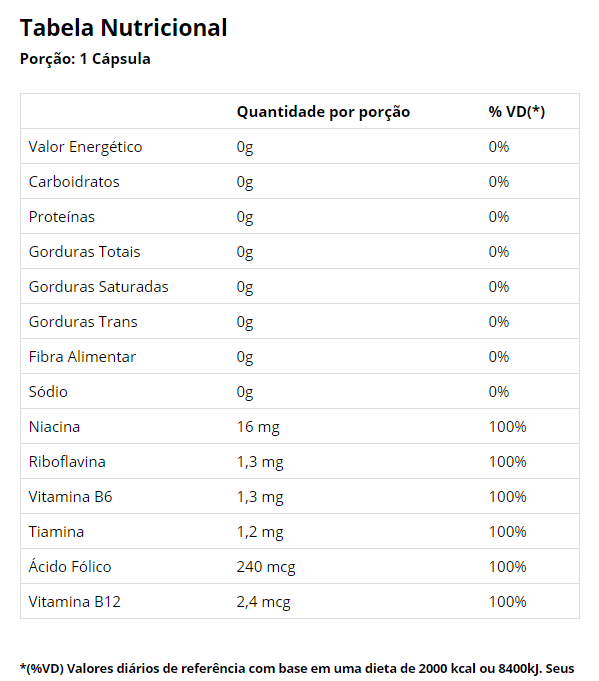Click the Quantidade por porção column header
The image size is (599, 681).
pos(323,112)
